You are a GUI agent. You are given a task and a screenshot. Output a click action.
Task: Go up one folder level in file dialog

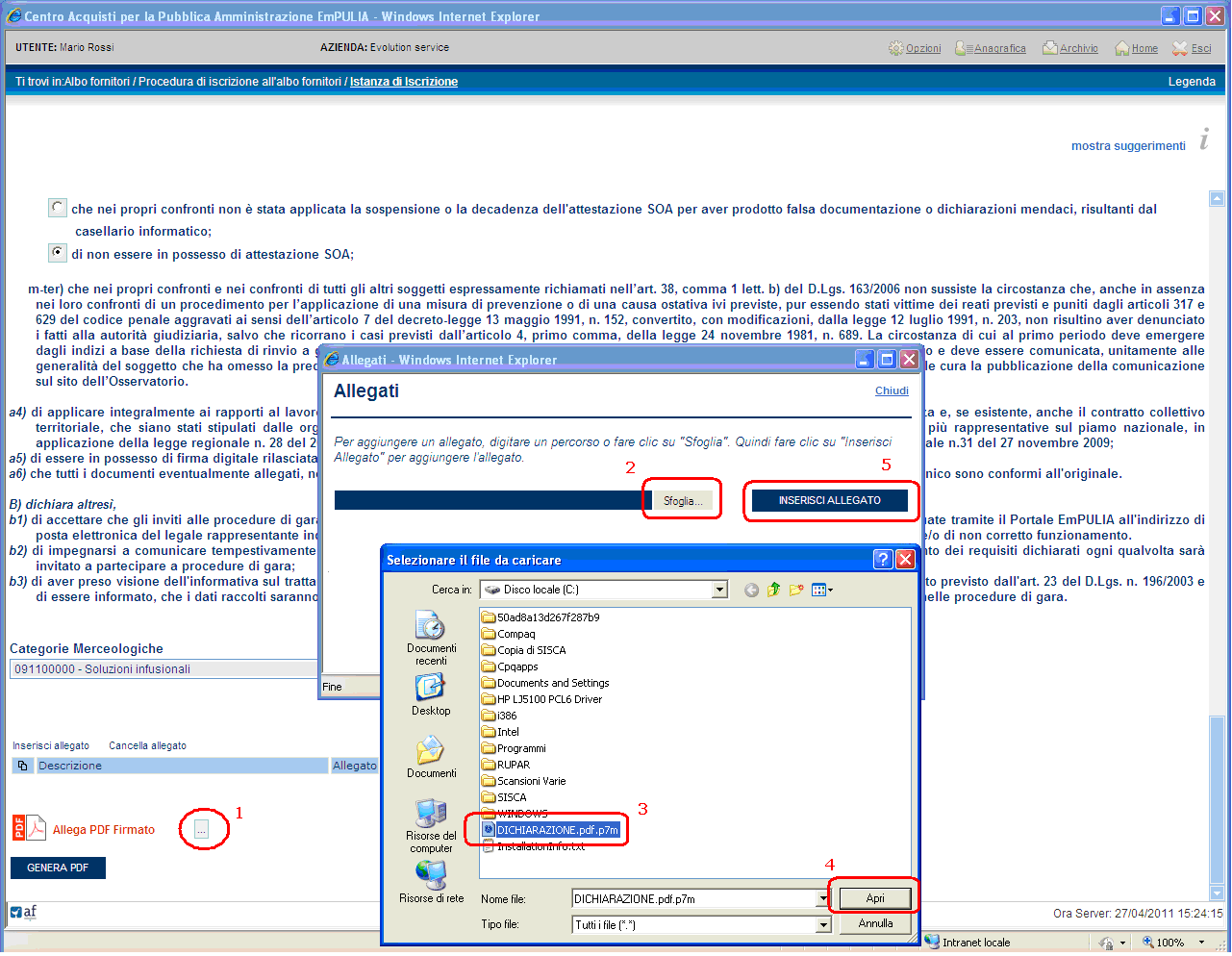coord(774,590)
